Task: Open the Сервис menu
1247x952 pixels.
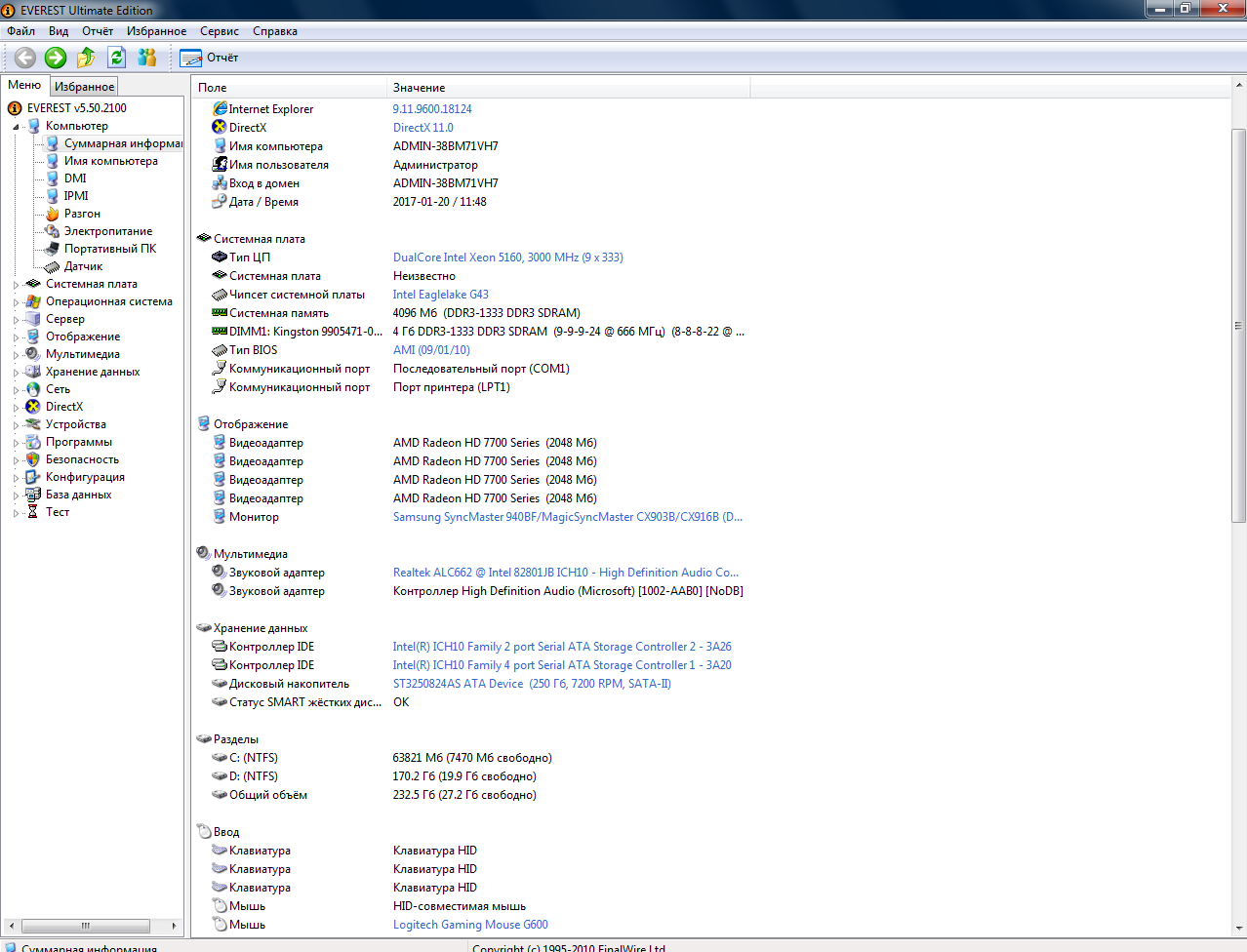Action: click(220, 31)
